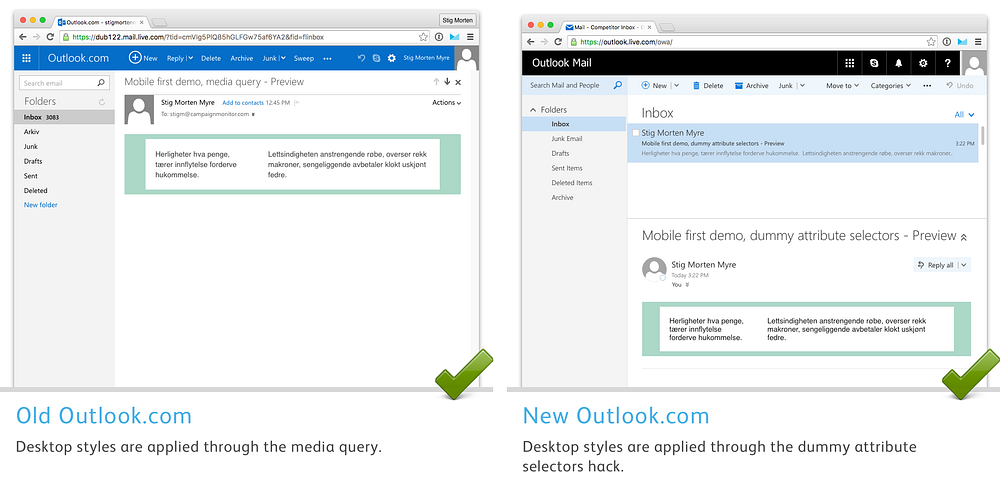Open more options ellipsis in old Outlook.com
The width and height of the screenshot is (1000, 483).
pyautogui.click(x=327, y=58)
